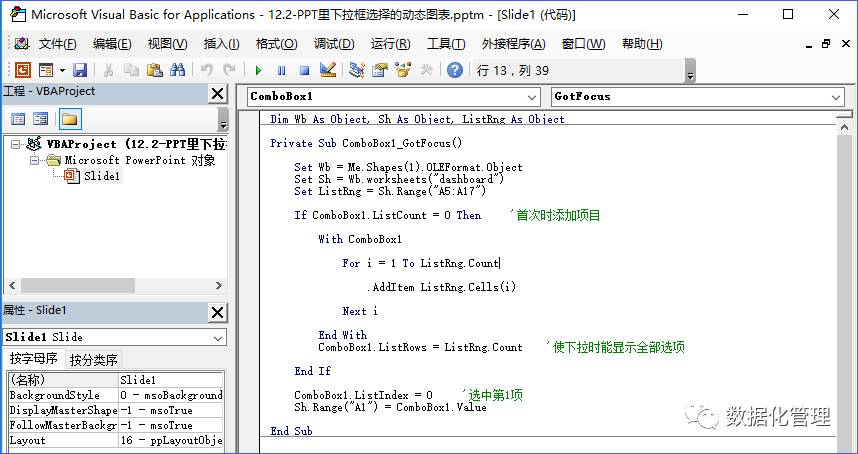Close the 工程 - VBAProject panel
Screen dimensions: 858x454
pos(217,94)
